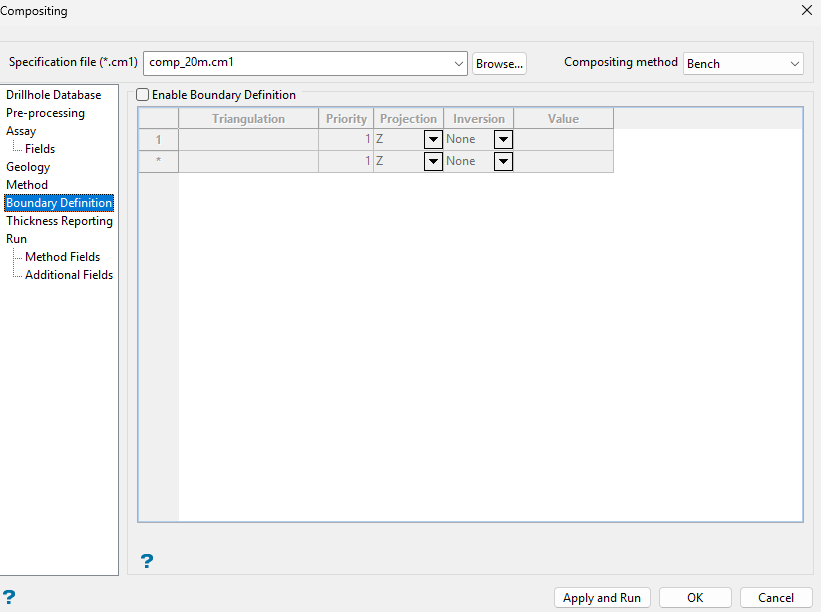Click the Value cell in the asterisk row

coord(563,161)
